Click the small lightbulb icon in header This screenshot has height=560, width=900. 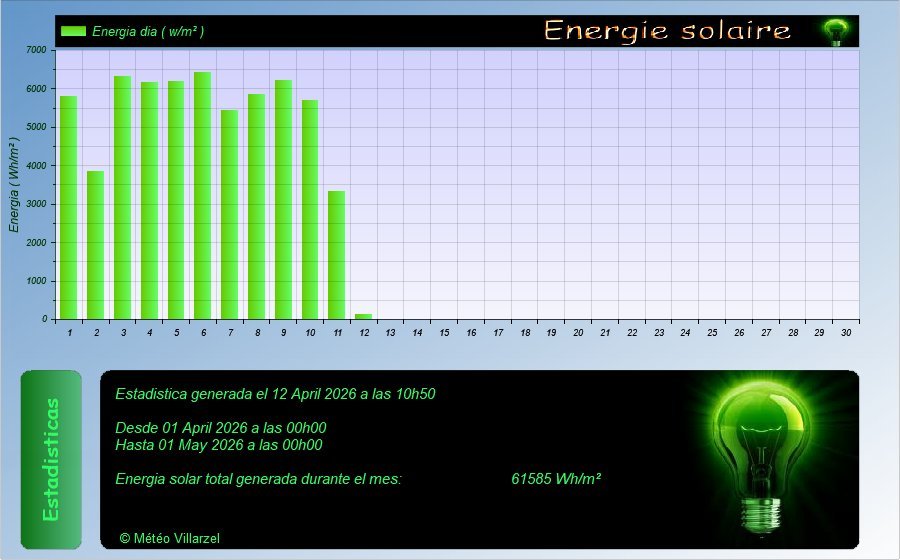[x=834, y=31]
